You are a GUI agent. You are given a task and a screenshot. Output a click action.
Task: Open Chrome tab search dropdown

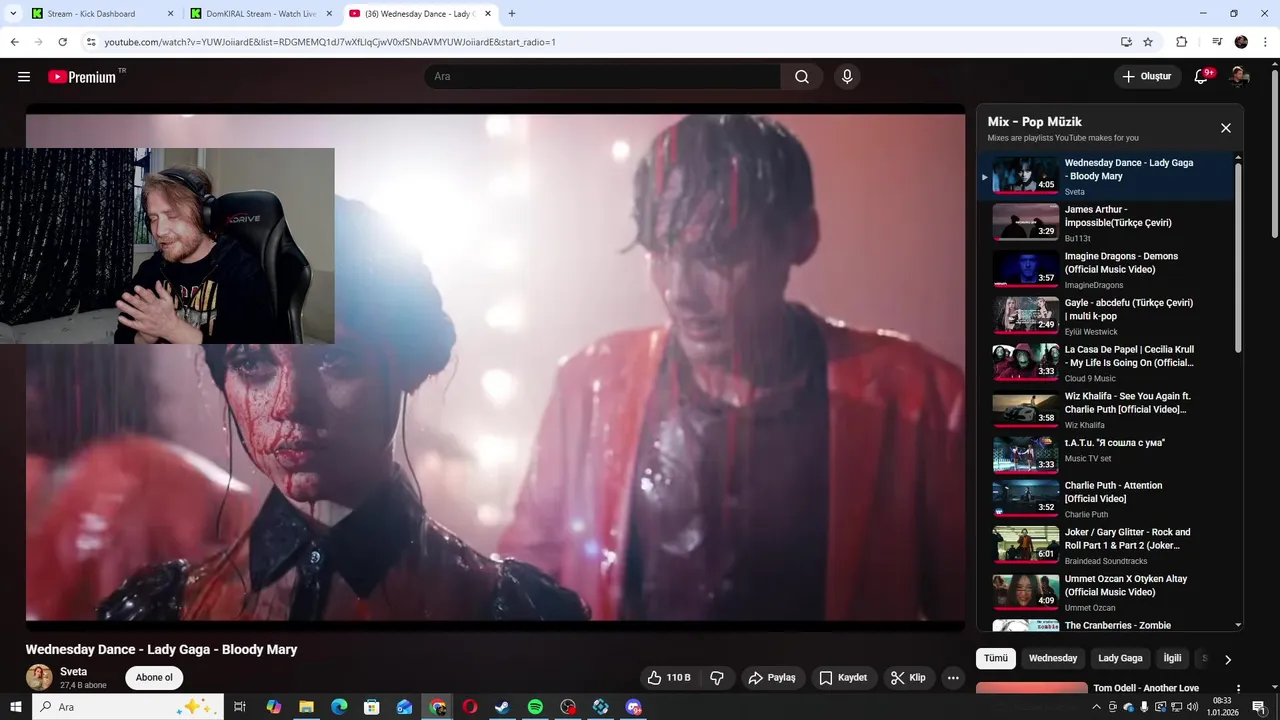pos(13,14)
